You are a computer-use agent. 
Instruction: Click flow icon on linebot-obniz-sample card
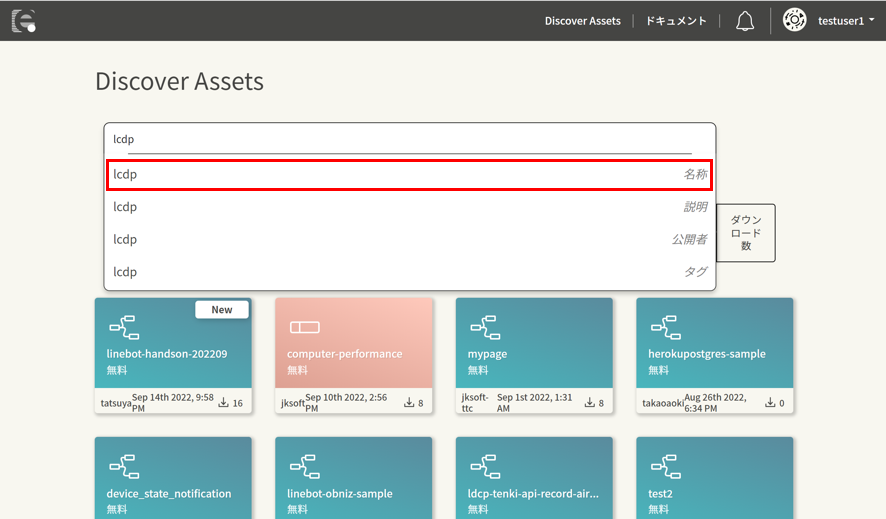[x=305, y=466]
